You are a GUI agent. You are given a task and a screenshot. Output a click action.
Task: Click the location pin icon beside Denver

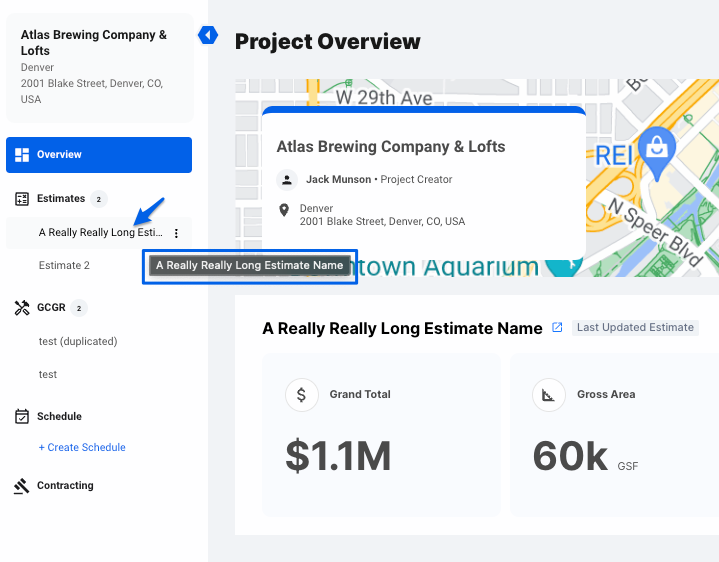pos(284,210)
